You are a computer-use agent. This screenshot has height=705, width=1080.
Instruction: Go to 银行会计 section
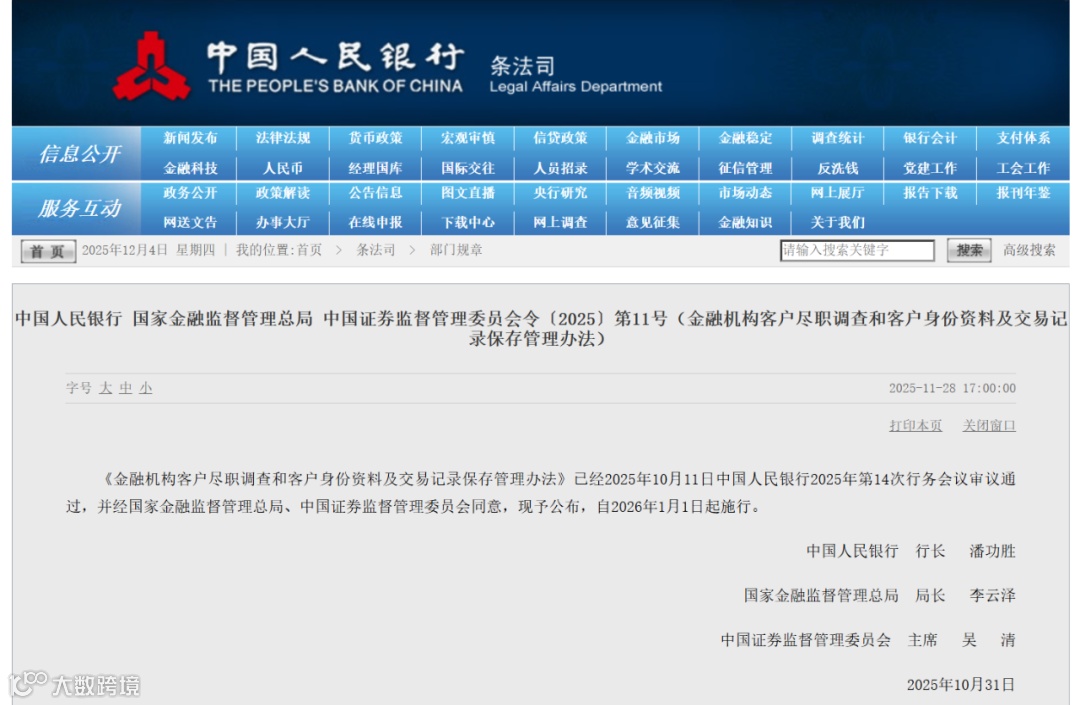(x=931, y=138)
